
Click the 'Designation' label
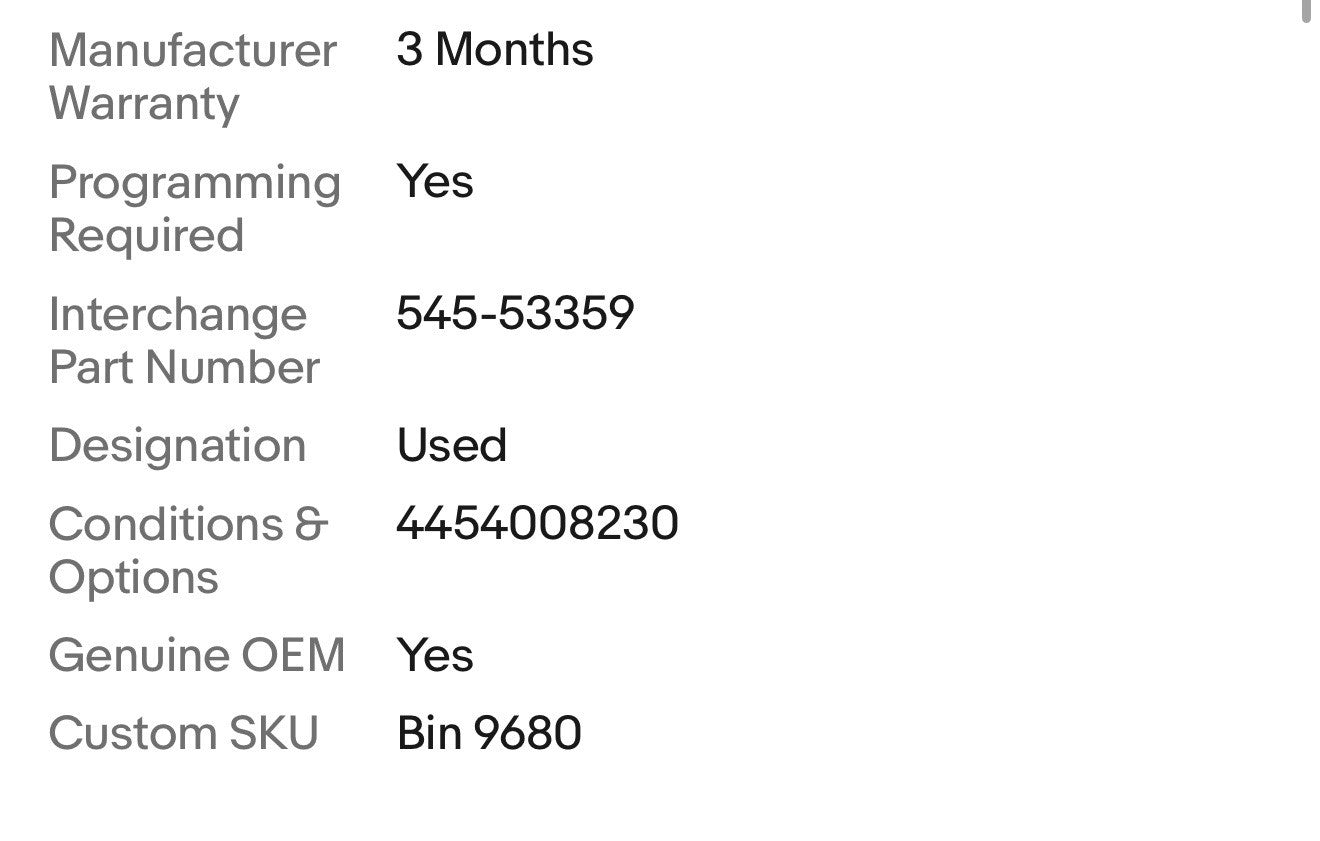pyautogui.click(x=177, y=446)
